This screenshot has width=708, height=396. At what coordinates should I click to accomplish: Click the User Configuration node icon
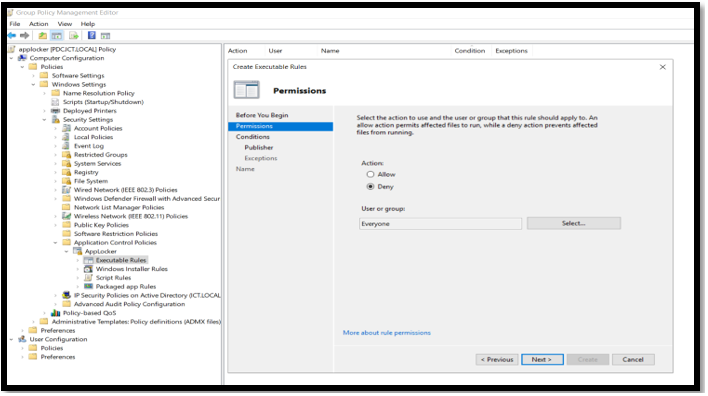tap(22, 340)
